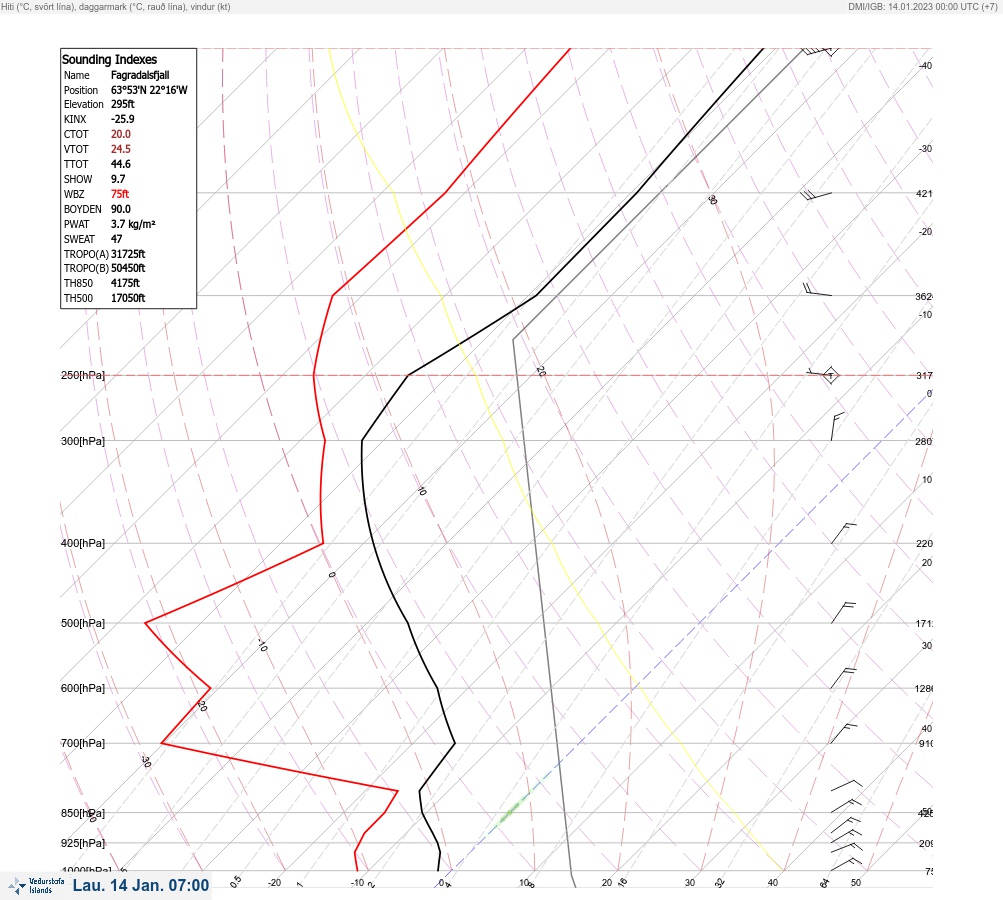
Task: Click the SHOW value 9.7
Action: coord(118,179)
